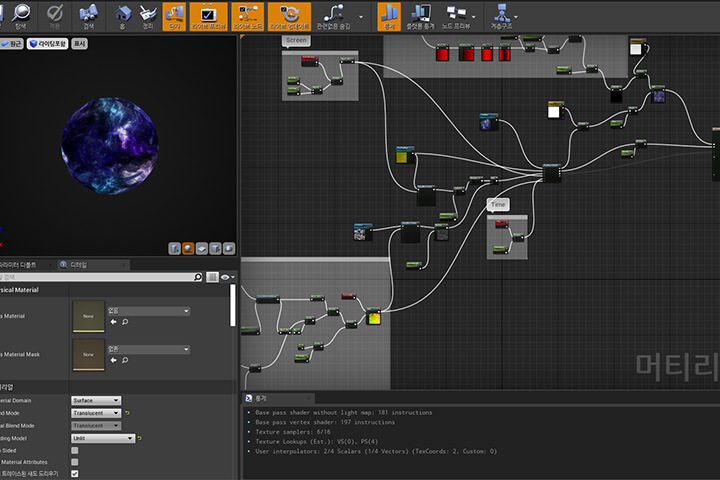Select the plane preview mesh shape

tap(202, 248)
